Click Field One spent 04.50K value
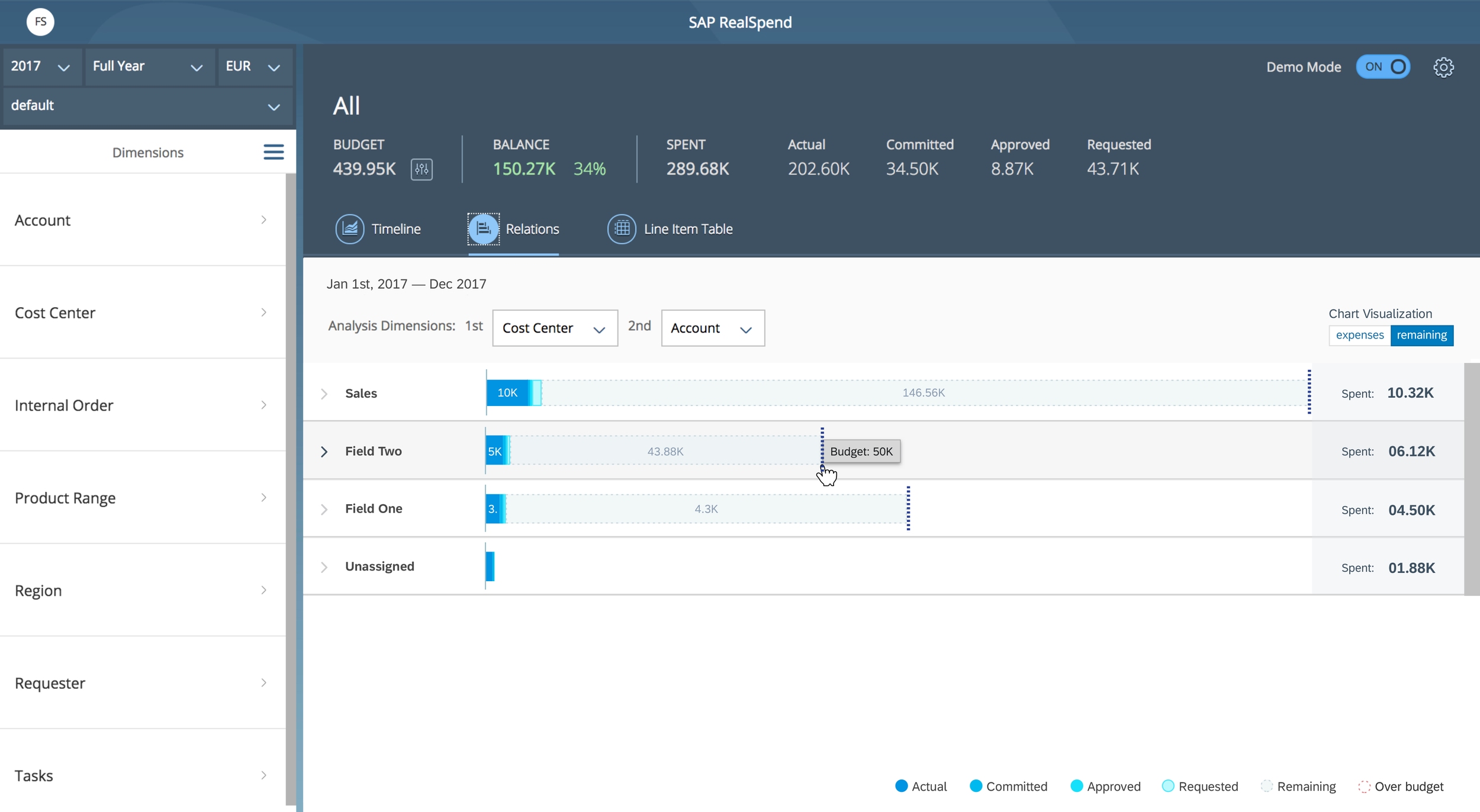This screenshot has width=1480, height=812. click(x=1411, y=510)
